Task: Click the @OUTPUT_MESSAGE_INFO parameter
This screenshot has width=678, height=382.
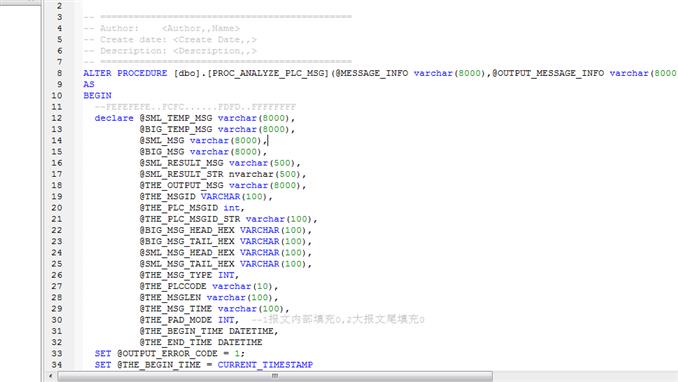Action: [x=548, y=73]
